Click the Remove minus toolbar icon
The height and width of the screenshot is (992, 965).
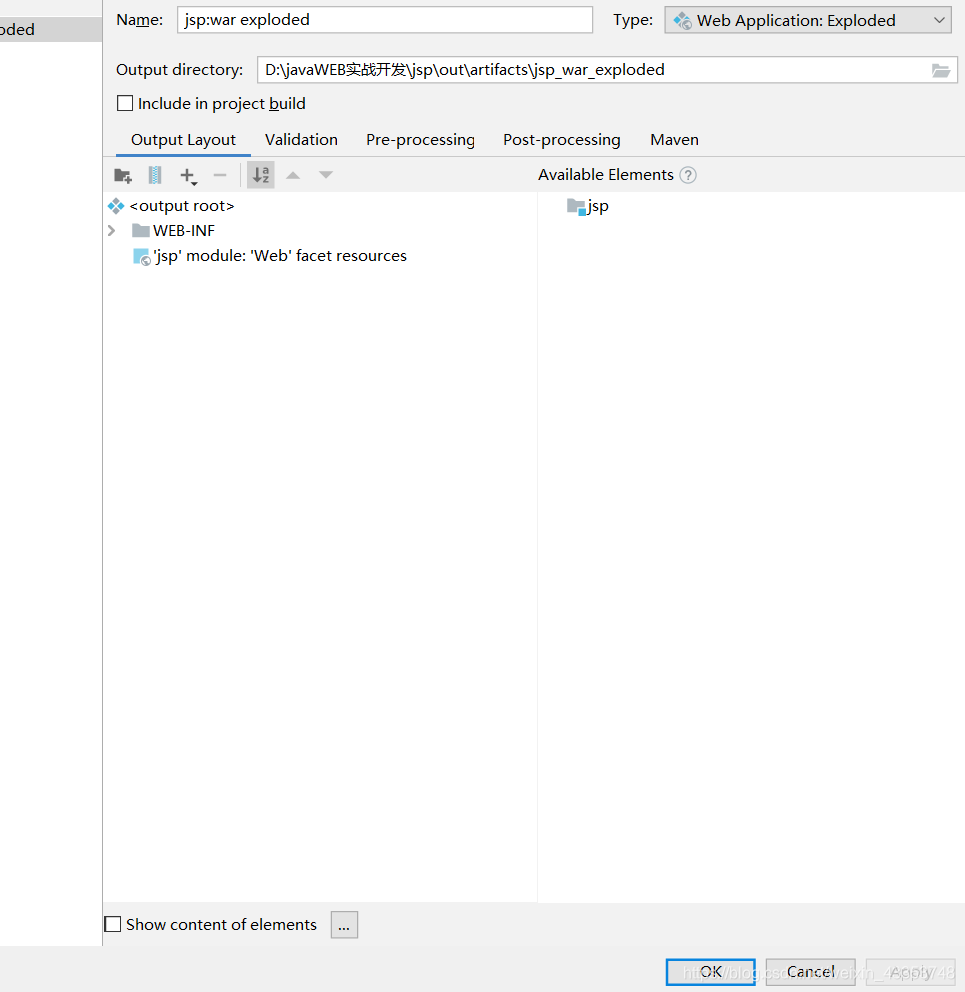(220, 175)
